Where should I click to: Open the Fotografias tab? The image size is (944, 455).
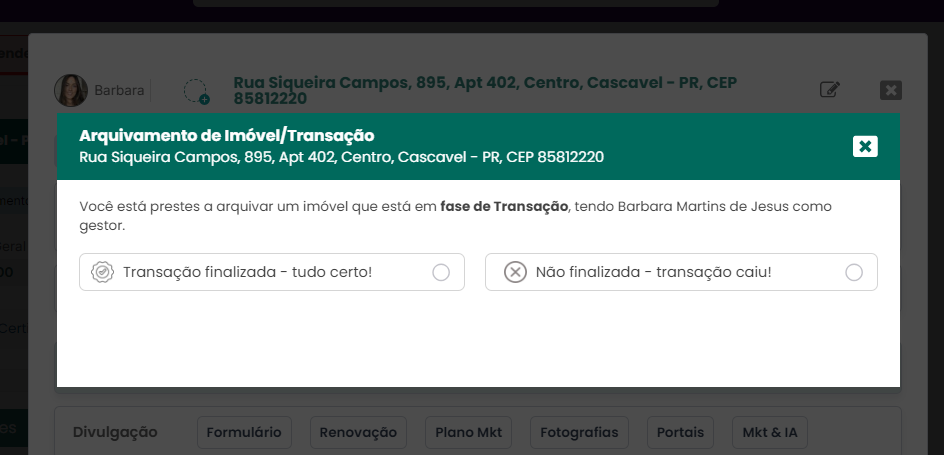[579, 432]
